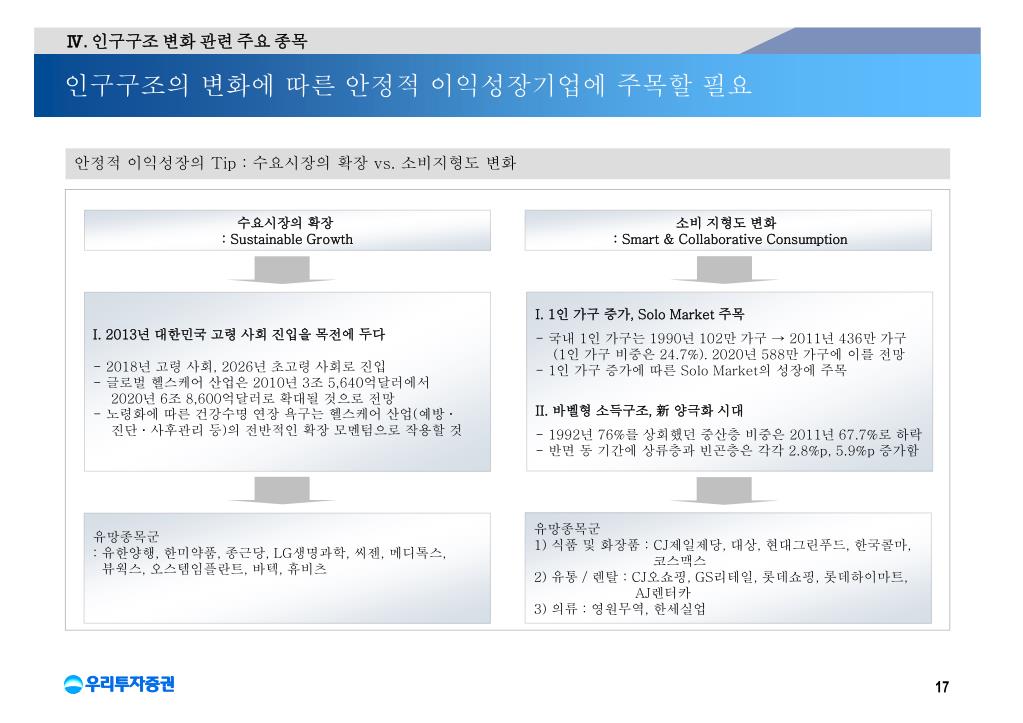Screen dimensions: 1023x723
Task: Click the 우리투자증권 logo
Action: click(119, 684)
